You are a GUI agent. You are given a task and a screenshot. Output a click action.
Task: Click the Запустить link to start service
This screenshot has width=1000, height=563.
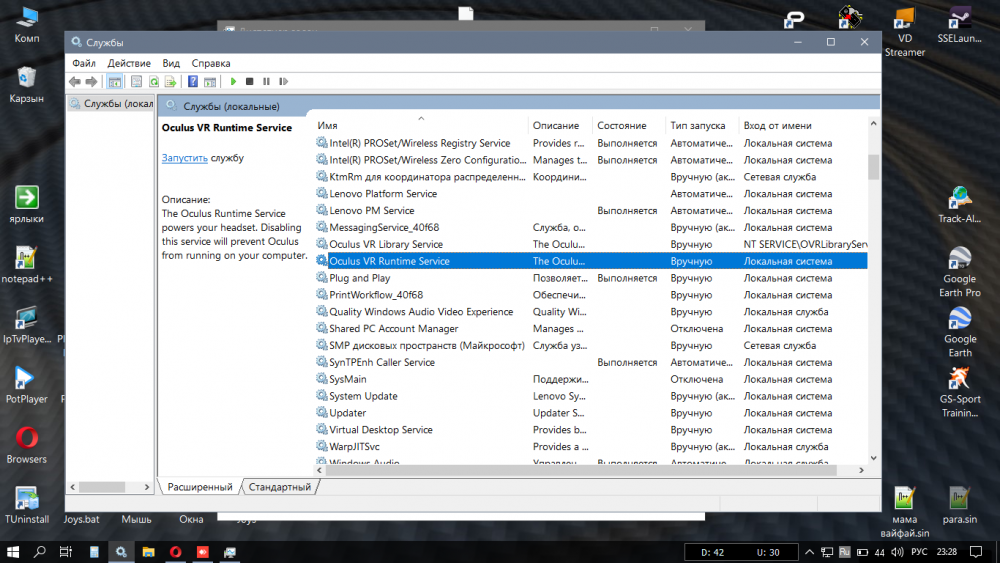click(185, 158)
